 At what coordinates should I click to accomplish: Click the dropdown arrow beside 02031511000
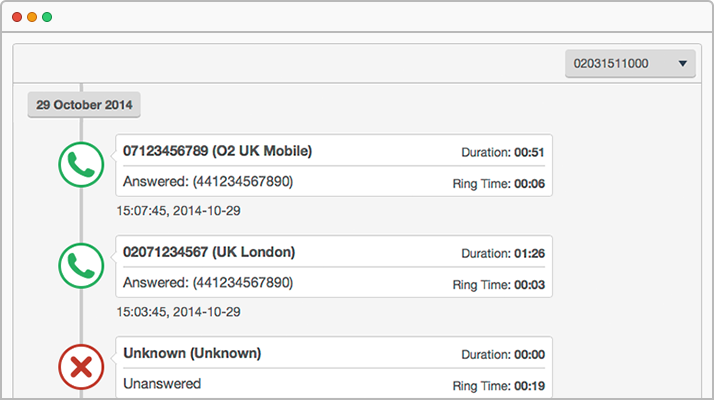coord(683,63)
